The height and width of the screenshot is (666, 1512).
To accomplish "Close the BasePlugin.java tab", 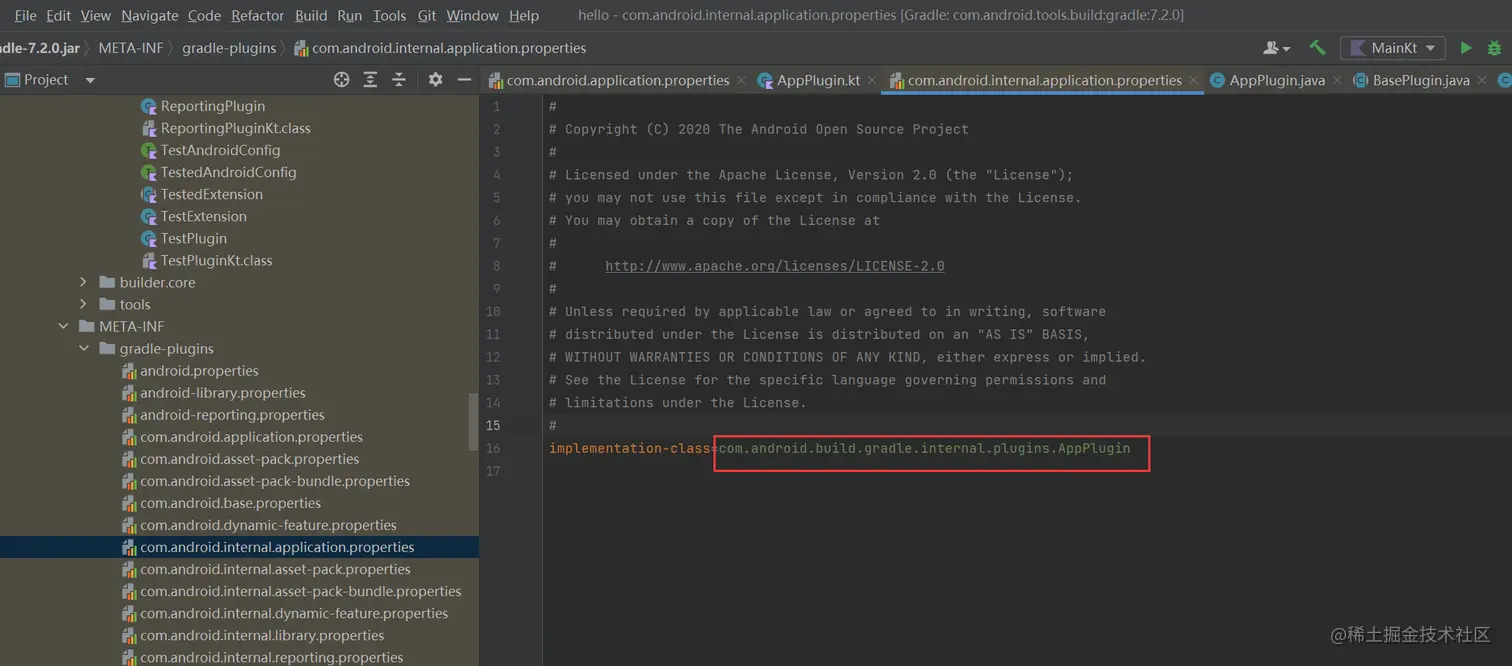I will [x=1482, y=80].
